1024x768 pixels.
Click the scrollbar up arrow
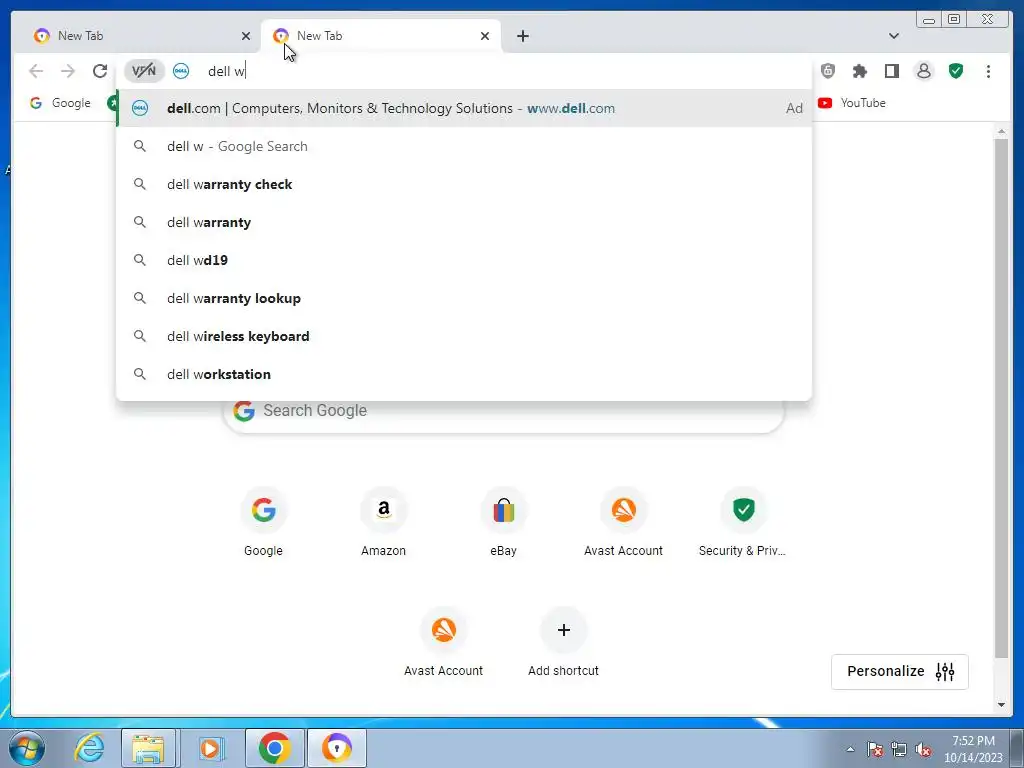tap(1001, 132)
